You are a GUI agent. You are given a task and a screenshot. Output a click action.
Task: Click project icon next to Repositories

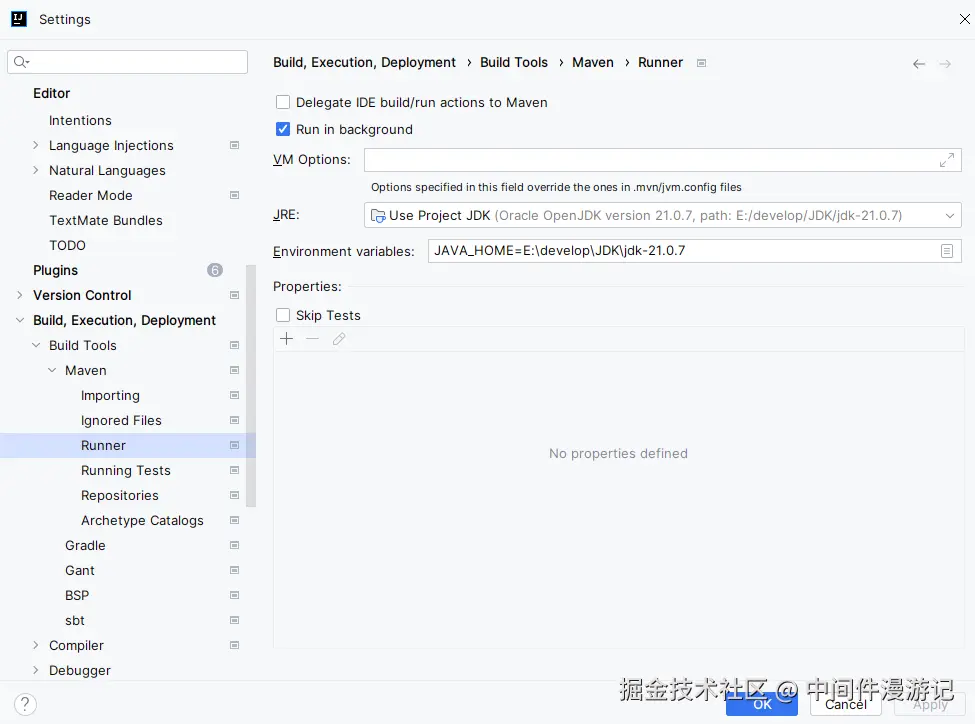234,495
